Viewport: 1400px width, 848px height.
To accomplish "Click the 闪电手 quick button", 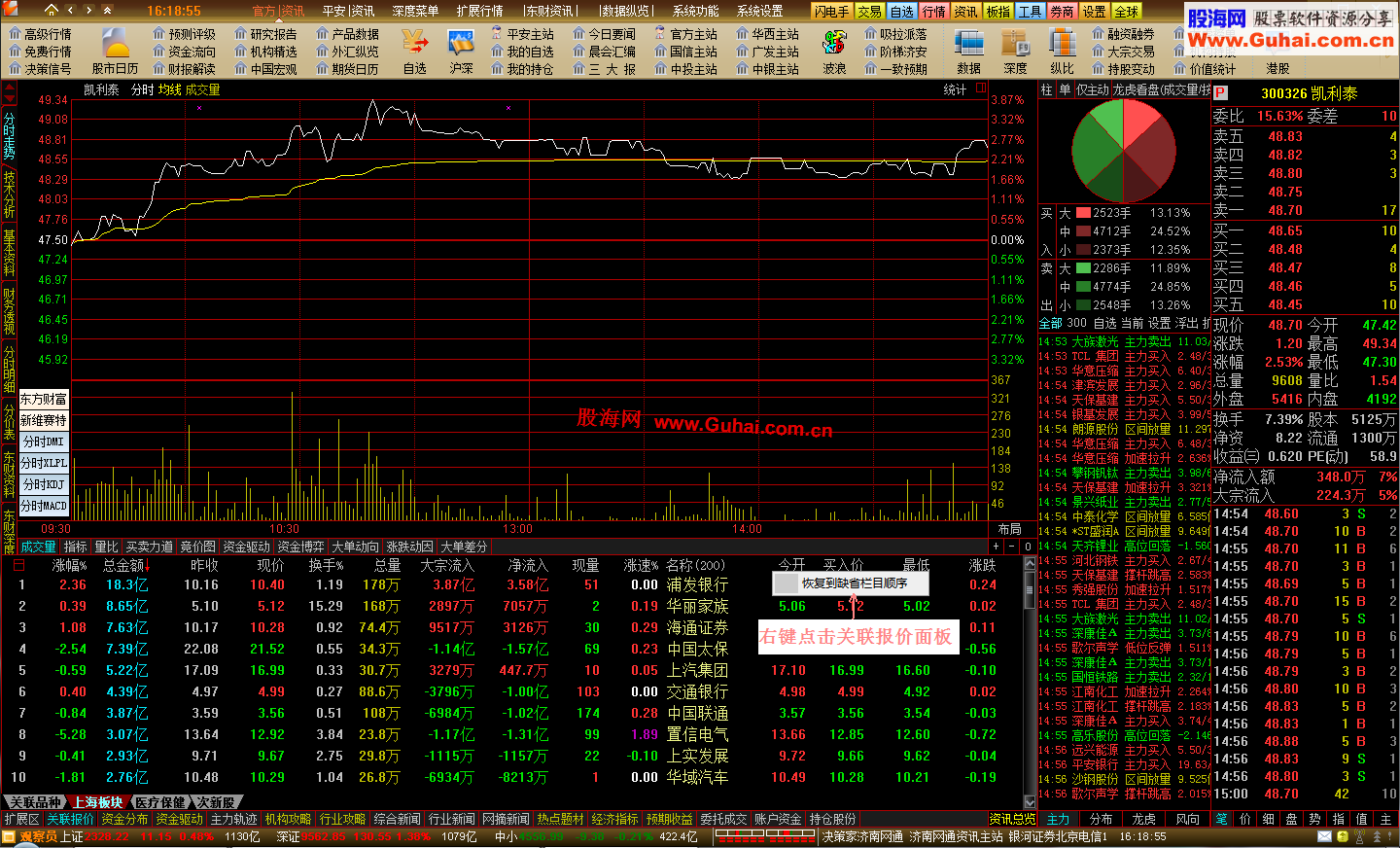I will [832, 11].
